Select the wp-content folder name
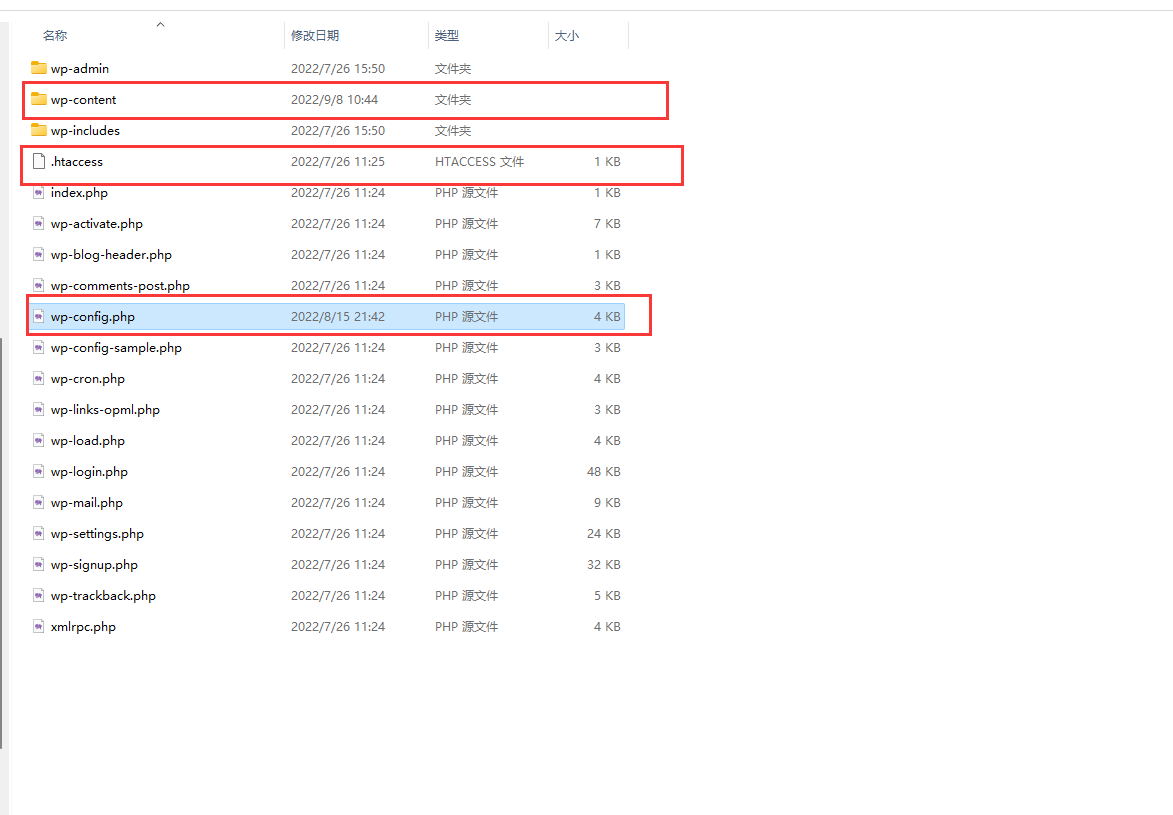Screen dimensions: 1173x815 click(x=84, y=100)
